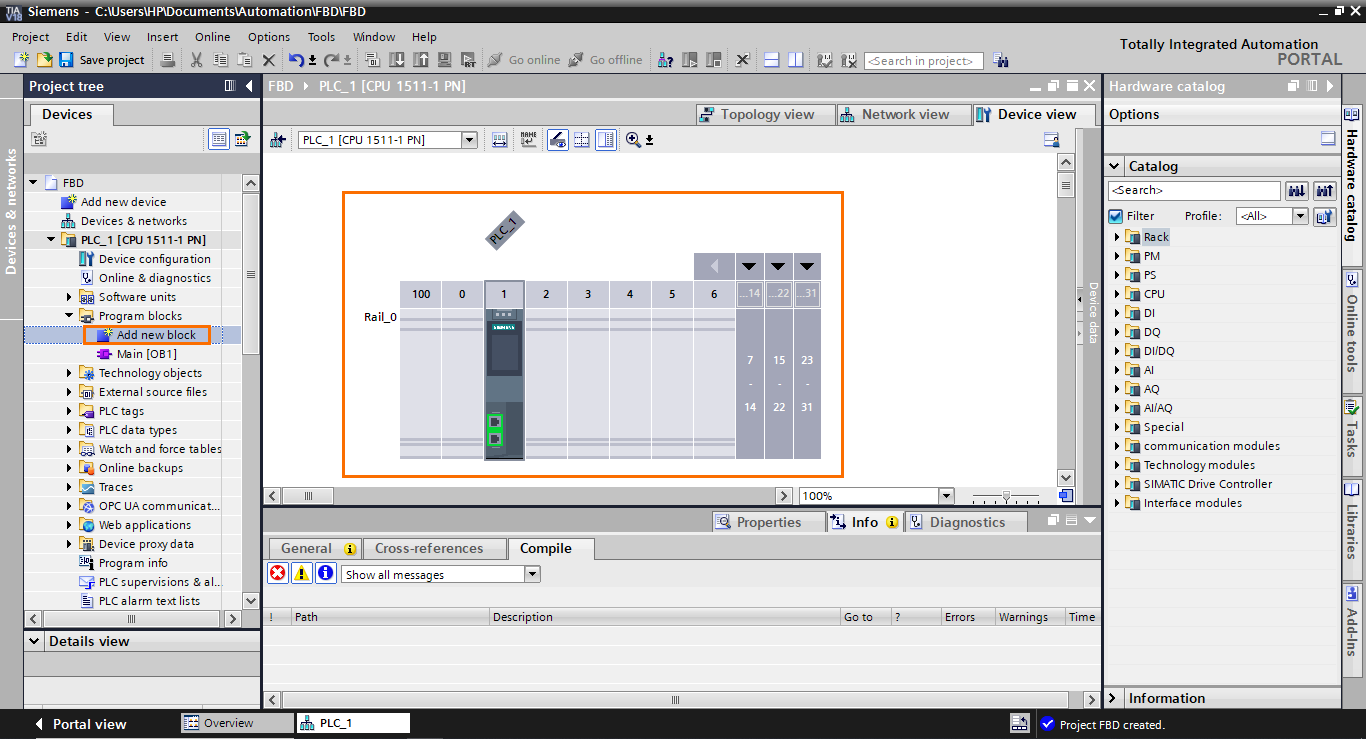Open the Project menu
Image resolution: width=1366 pixels, height=739 pixels.
tap(31, 37)
